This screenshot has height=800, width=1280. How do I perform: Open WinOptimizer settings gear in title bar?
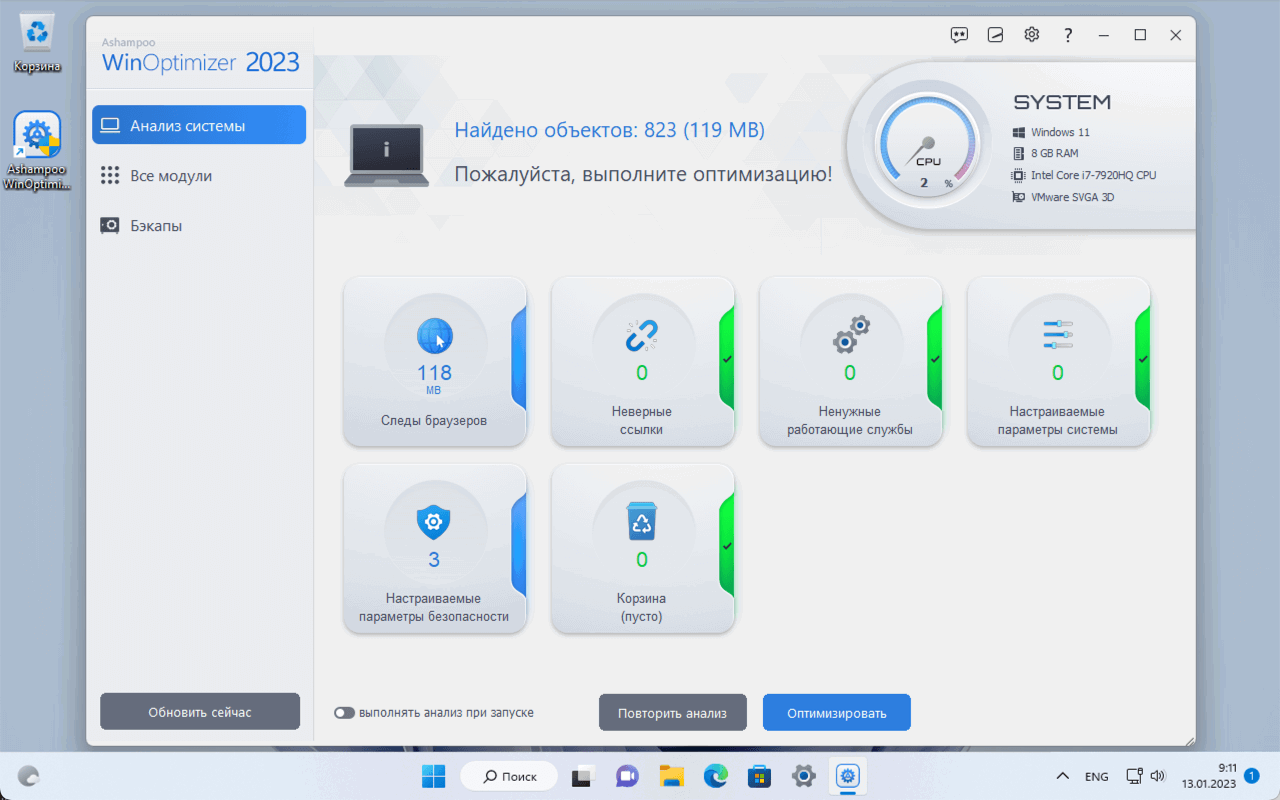(1031, 35)
